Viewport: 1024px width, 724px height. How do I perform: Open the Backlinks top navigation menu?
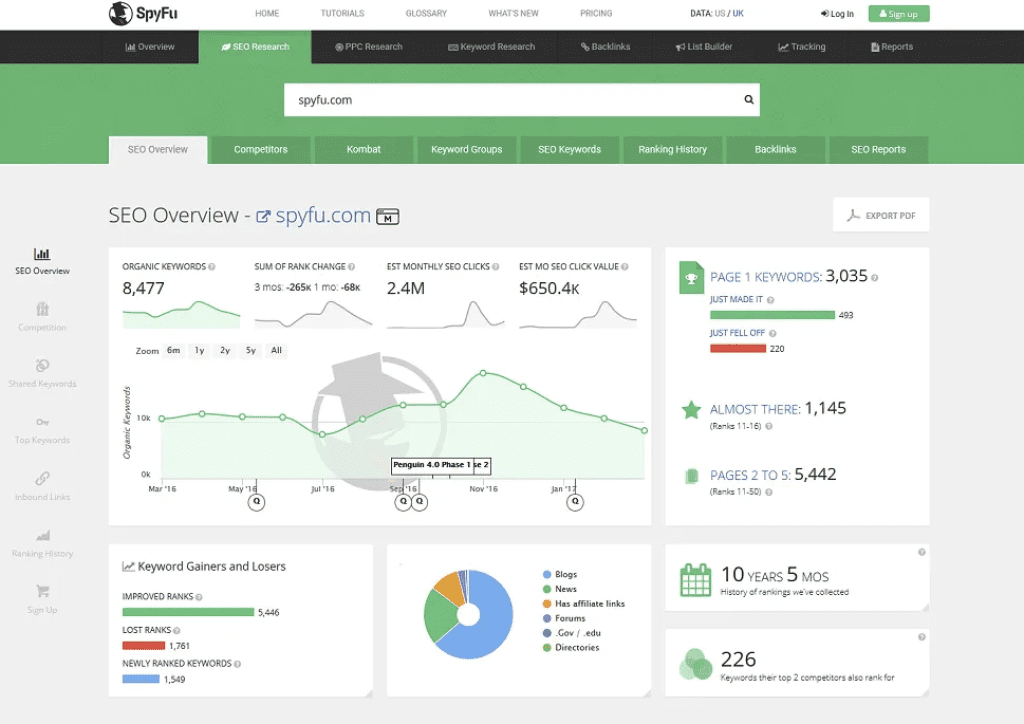[607, 47]
